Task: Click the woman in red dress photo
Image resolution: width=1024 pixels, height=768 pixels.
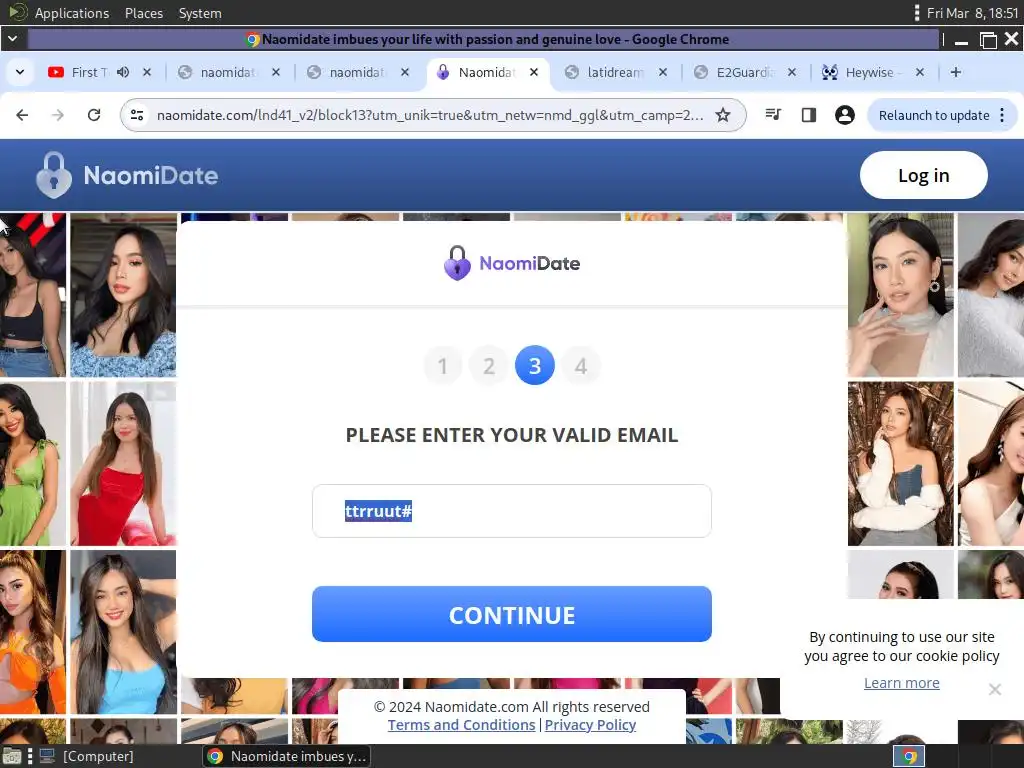Action: 123,464
